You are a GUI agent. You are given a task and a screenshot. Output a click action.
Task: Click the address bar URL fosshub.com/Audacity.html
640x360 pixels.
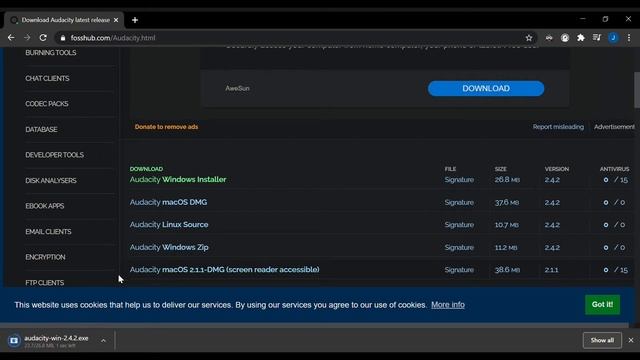pos(113,38)
